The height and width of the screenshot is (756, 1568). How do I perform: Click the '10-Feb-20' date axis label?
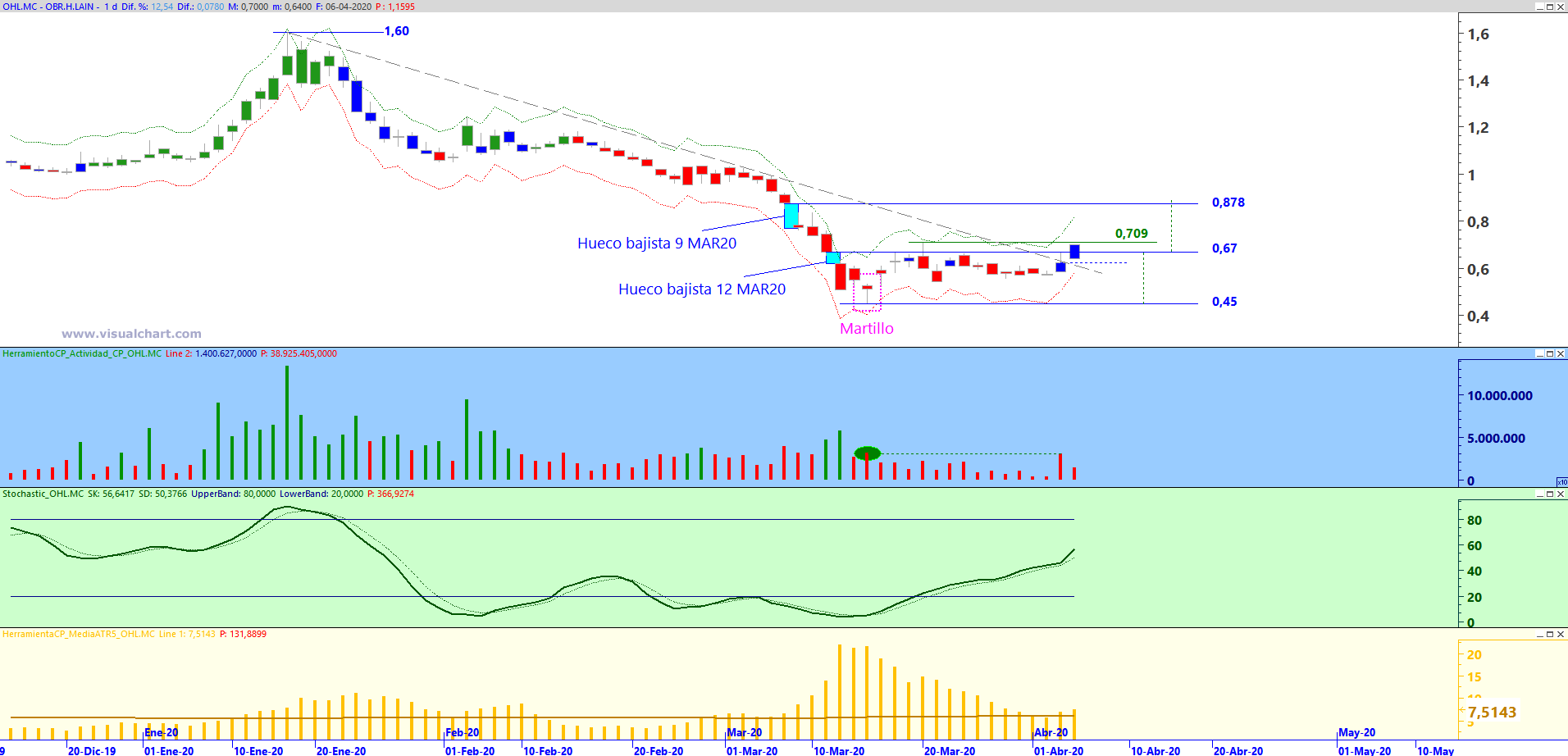click(548, 750)
